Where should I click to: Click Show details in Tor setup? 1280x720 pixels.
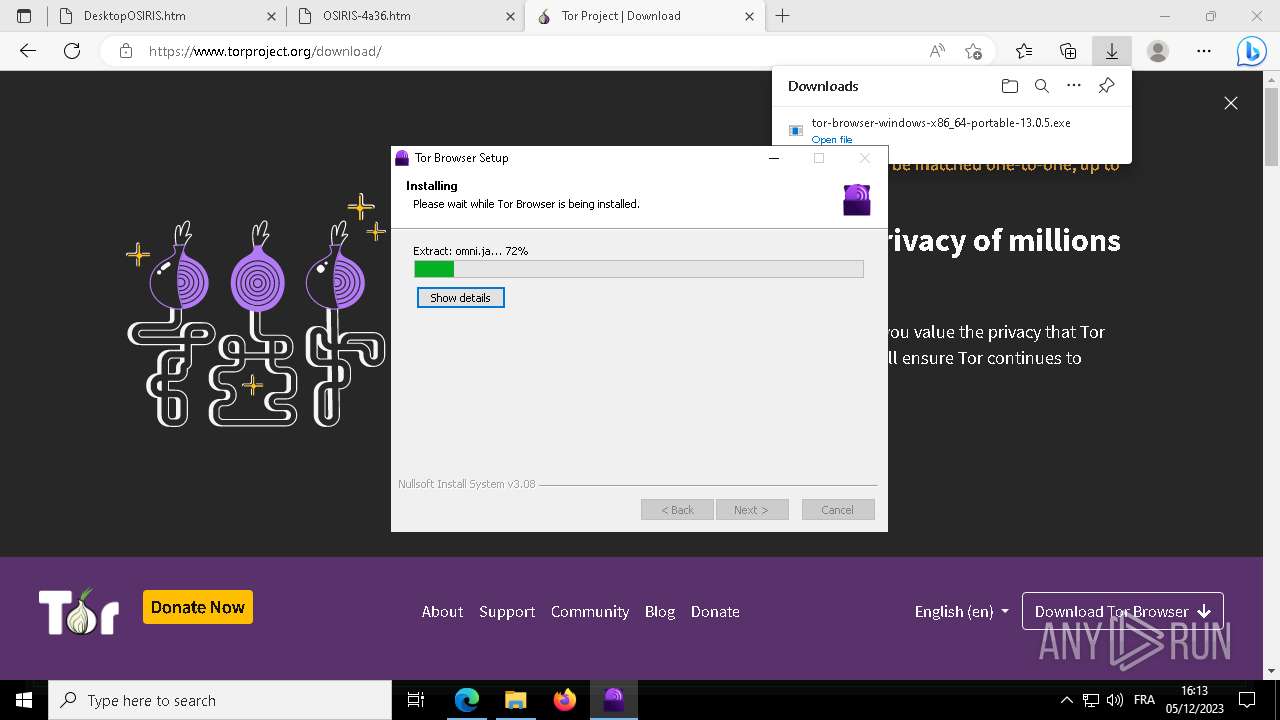coord(461,298)
